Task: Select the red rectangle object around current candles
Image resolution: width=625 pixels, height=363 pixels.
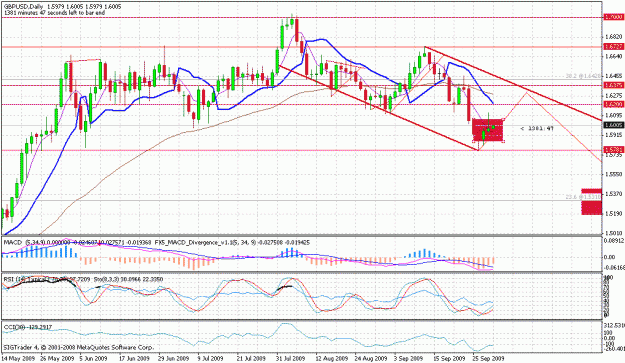Action: point(488,130)
